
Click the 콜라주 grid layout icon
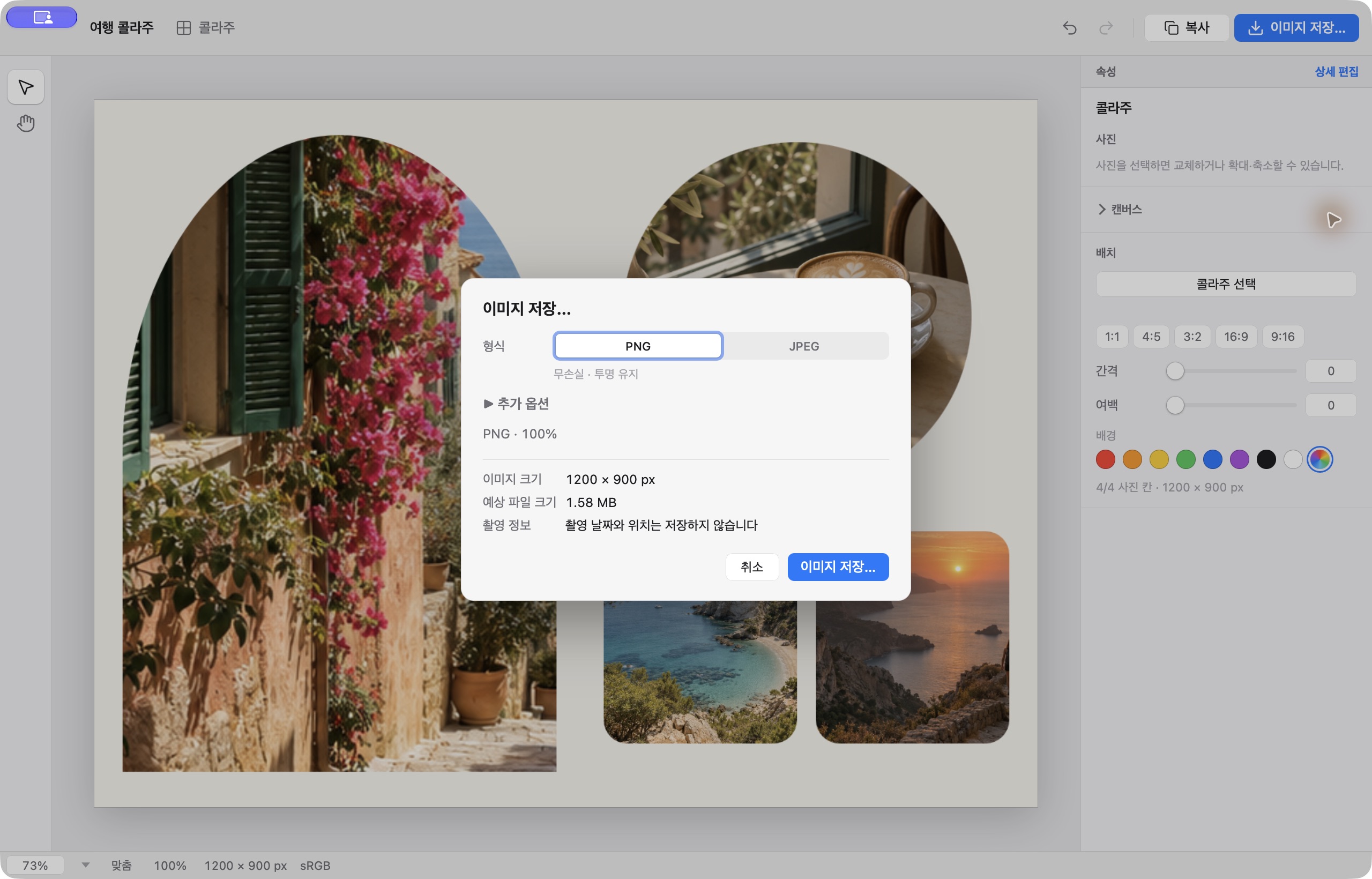point(183,28)
